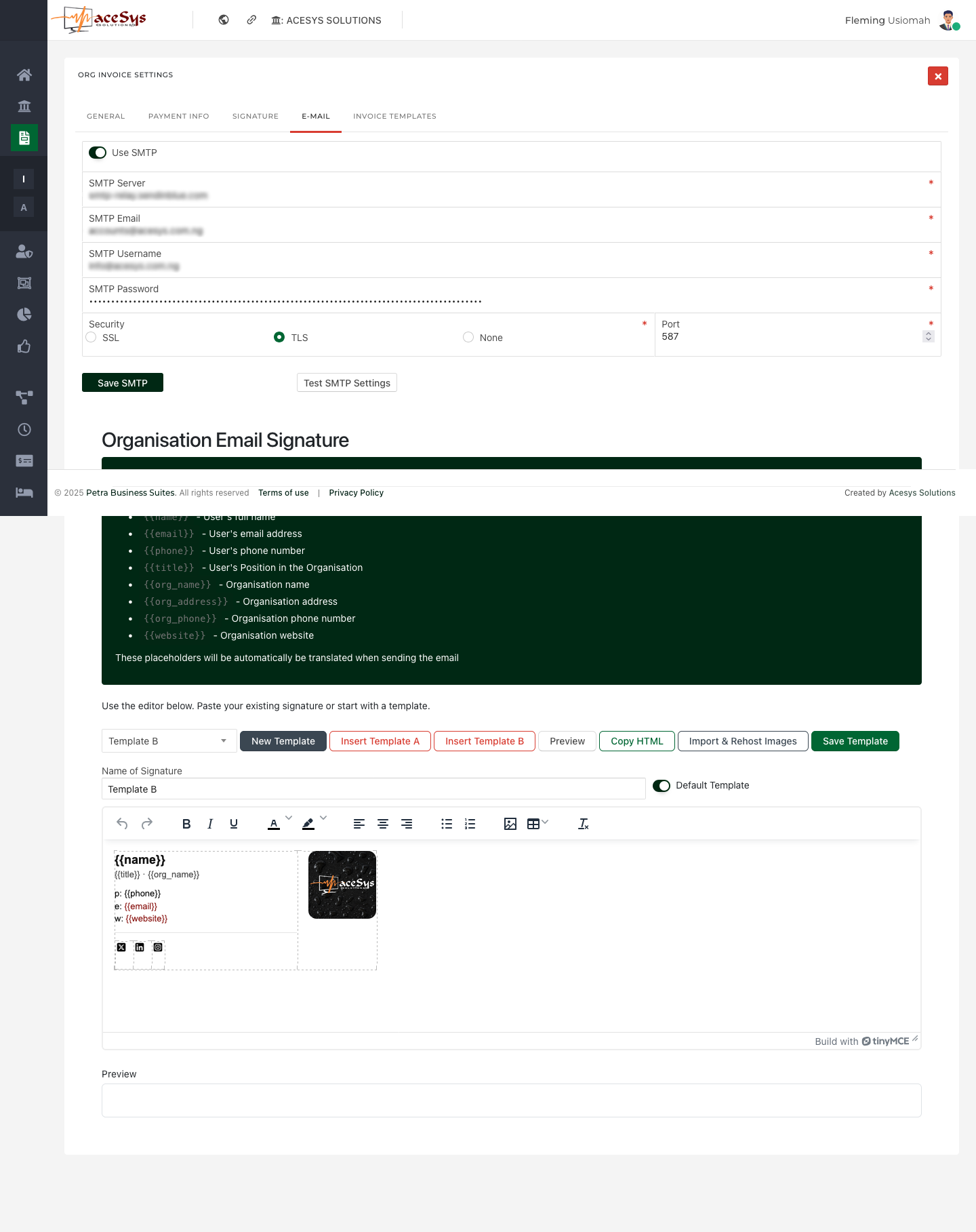Screen dimensions: 976x1232
Task: Open the home icon in the sidebar
Action: (x=24, y=75)
